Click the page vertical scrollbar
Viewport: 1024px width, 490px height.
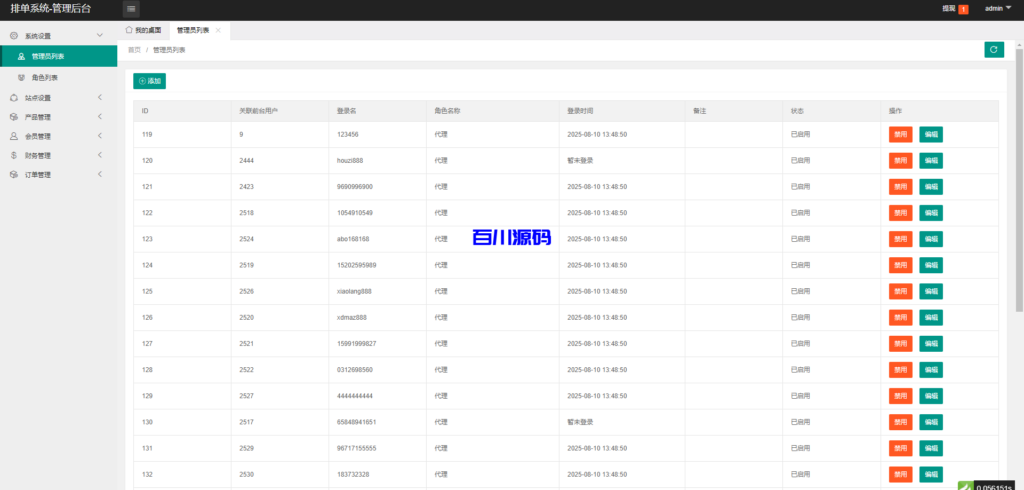coord(1019,200)
